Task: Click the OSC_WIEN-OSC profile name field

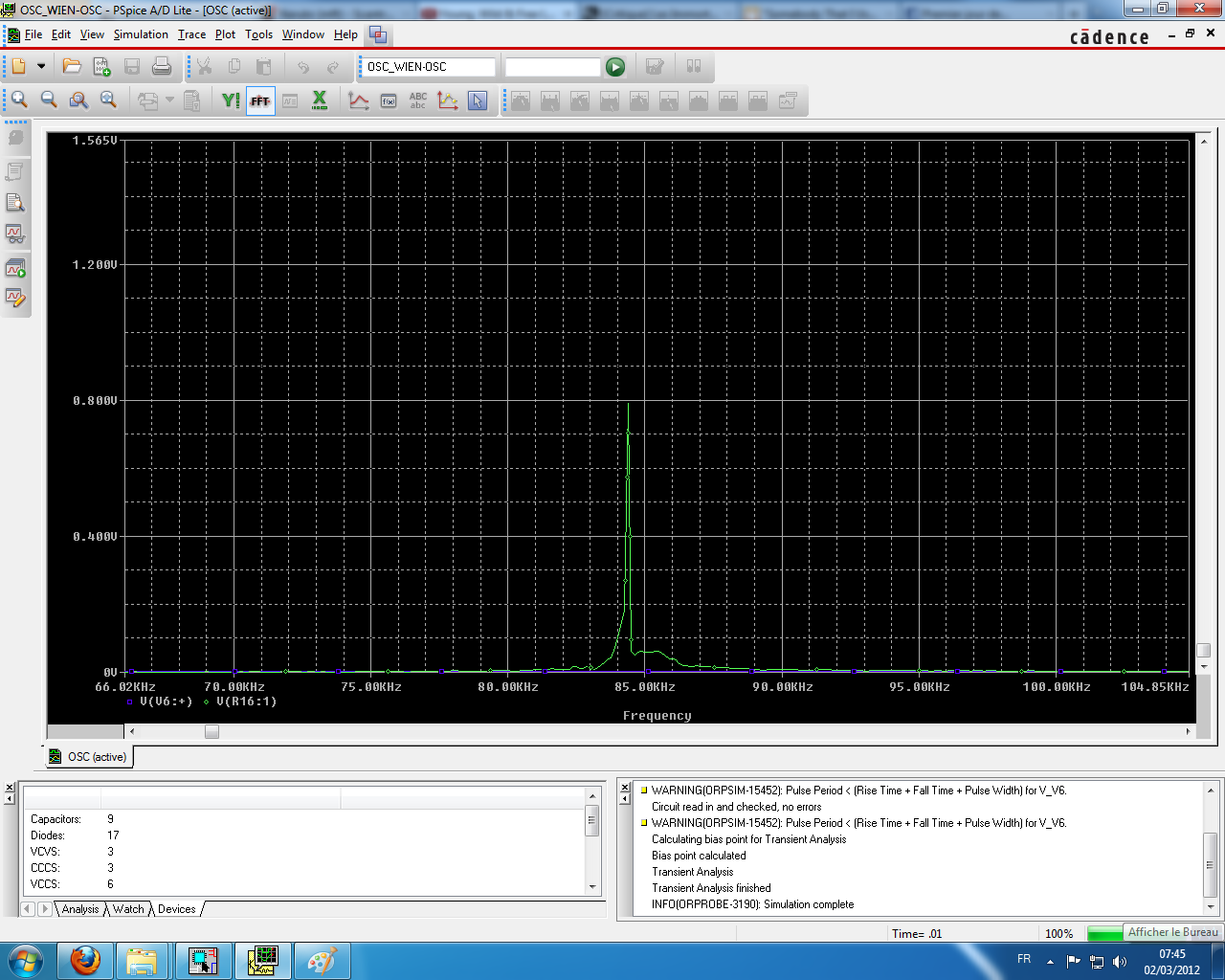Action: point(430,67)
